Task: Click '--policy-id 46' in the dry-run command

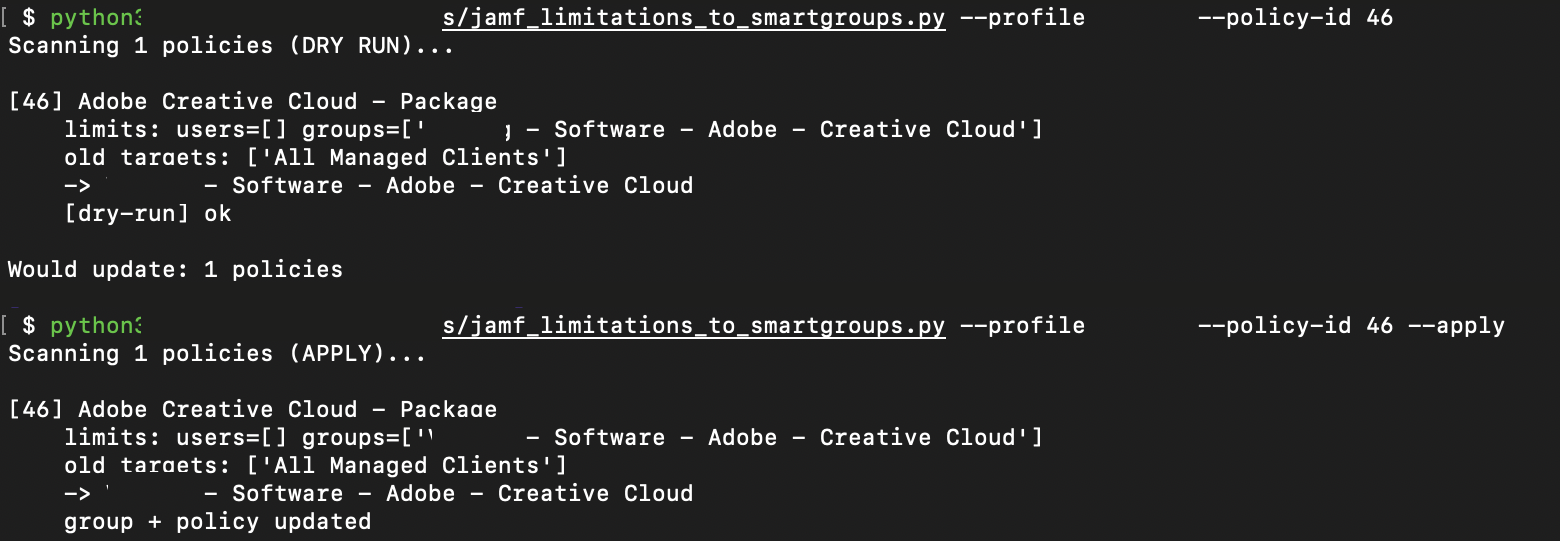Action: click(1295, 18)
